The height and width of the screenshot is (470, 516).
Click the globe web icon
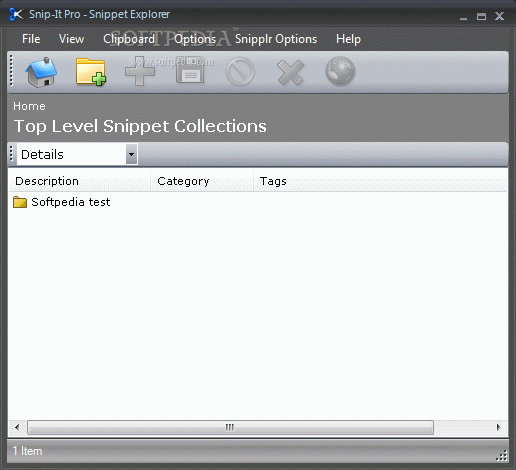coord(340,71)
